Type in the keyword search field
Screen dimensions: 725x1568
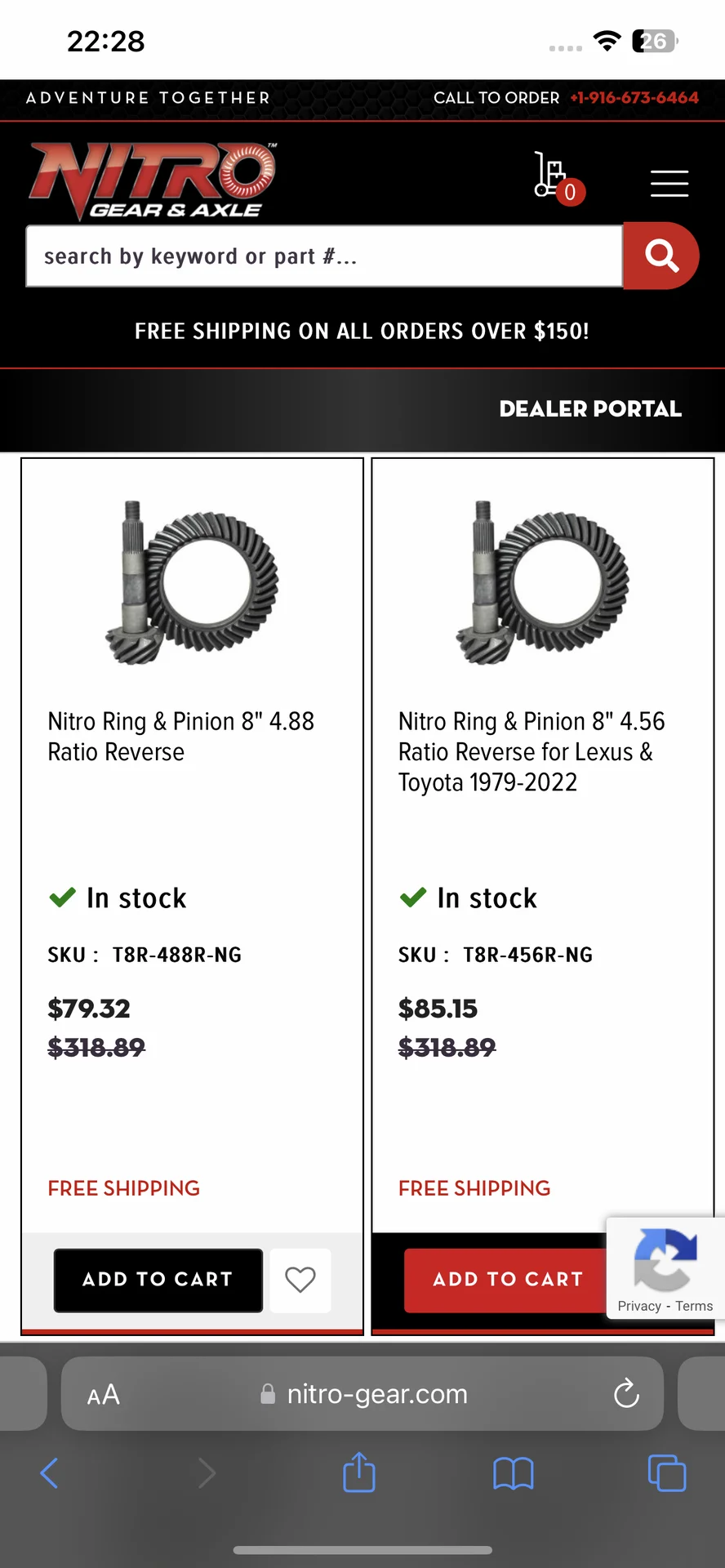tap(324, 256)
